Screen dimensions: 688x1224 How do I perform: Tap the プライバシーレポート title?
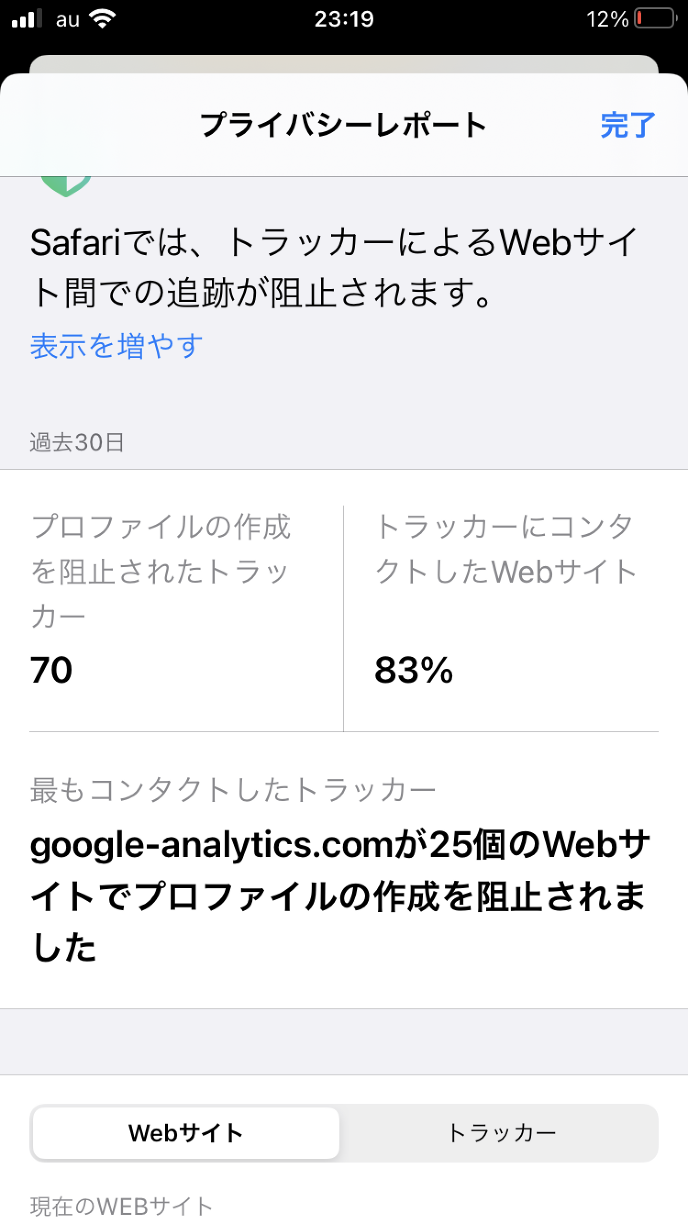point(343,126)
